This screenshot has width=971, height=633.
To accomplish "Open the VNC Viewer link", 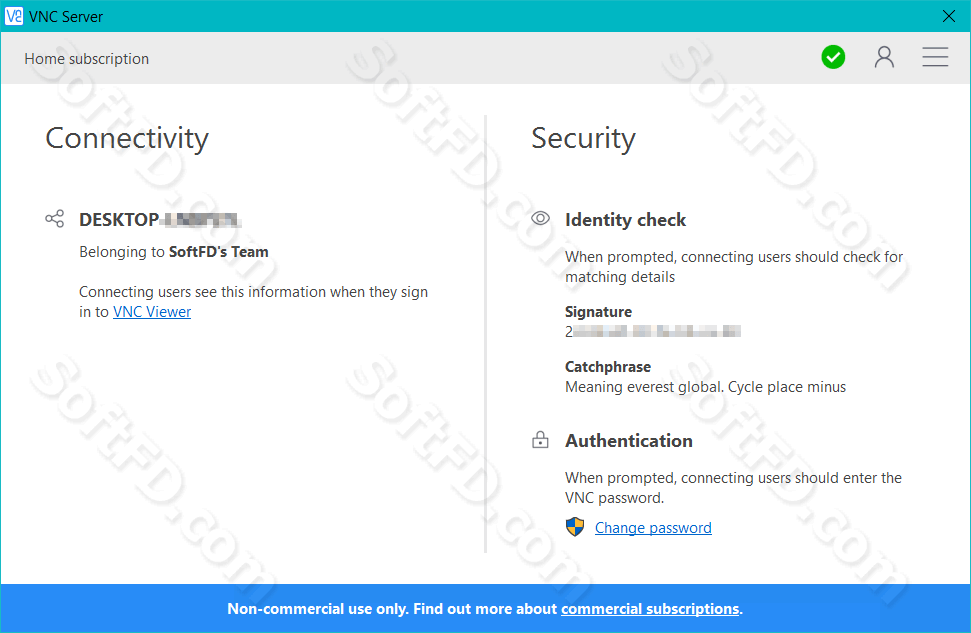I will [152, 312].
